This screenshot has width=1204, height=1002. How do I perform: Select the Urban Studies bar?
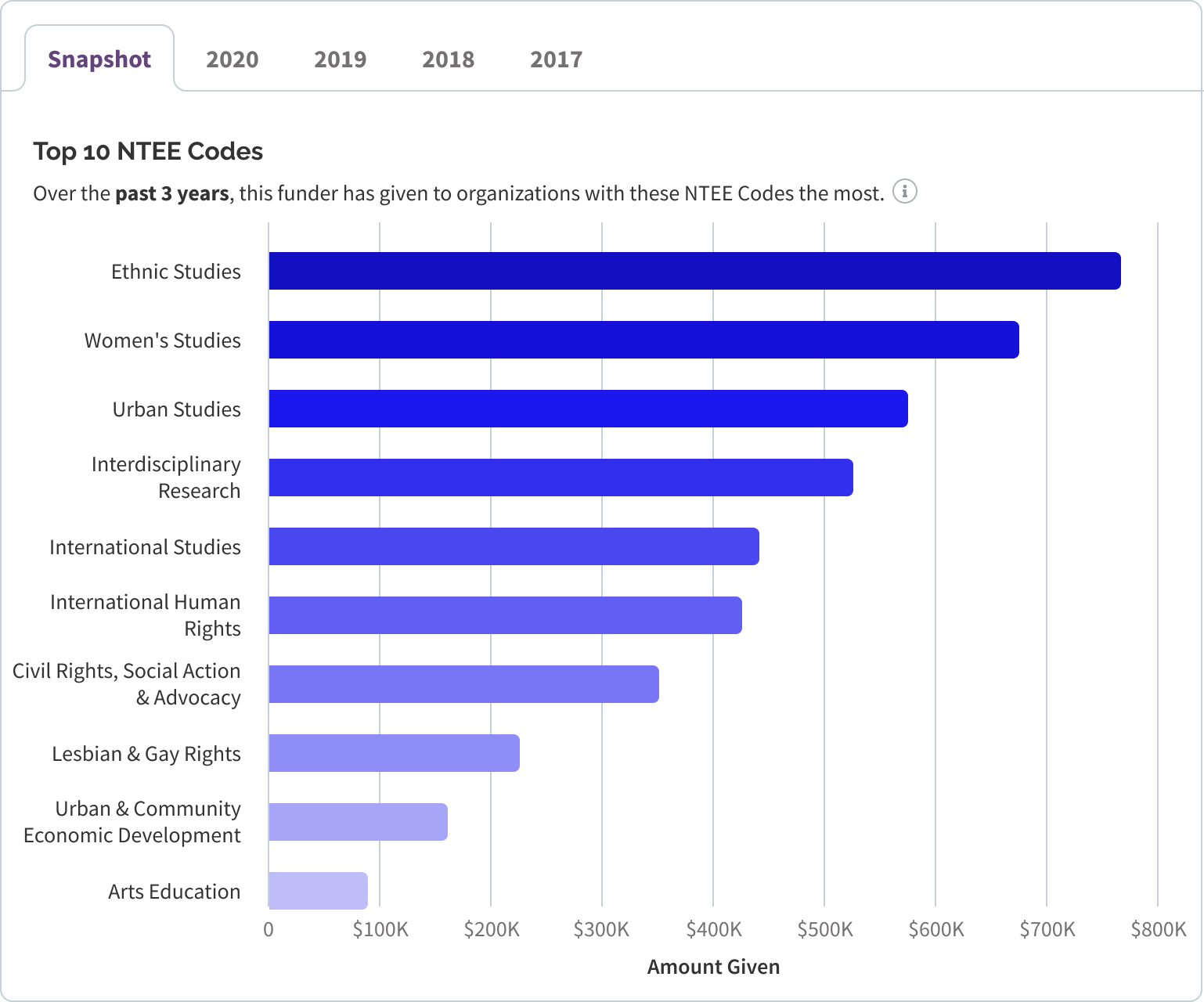[x=588, y=409]
